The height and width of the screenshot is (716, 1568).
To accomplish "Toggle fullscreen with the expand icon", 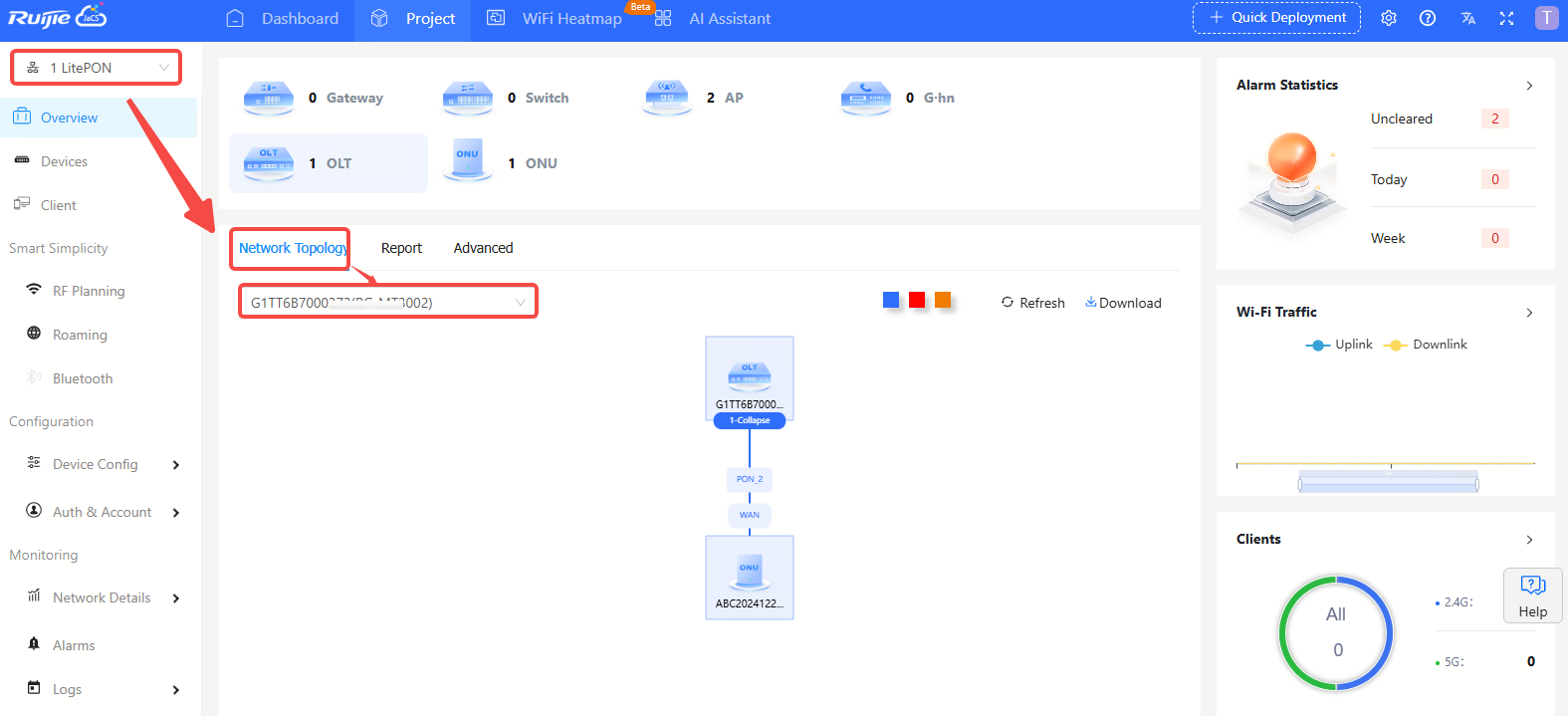I will coord(1506,18).
